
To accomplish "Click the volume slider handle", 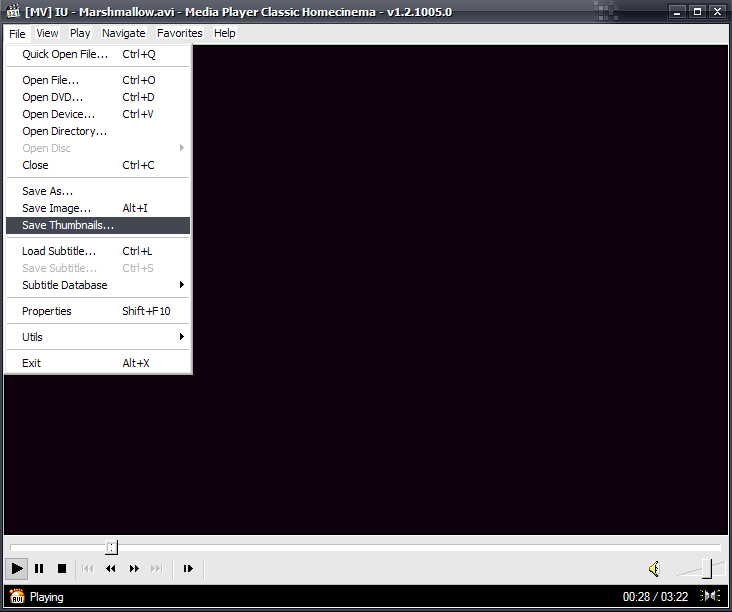I will tap(707, 569).
